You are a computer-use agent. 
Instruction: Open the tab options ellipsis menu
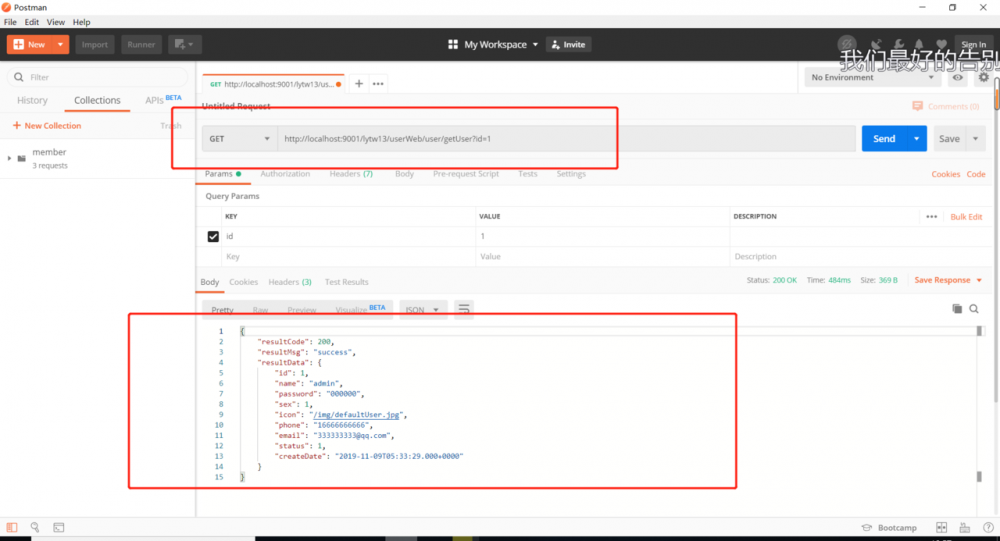(x=378, y=84)
